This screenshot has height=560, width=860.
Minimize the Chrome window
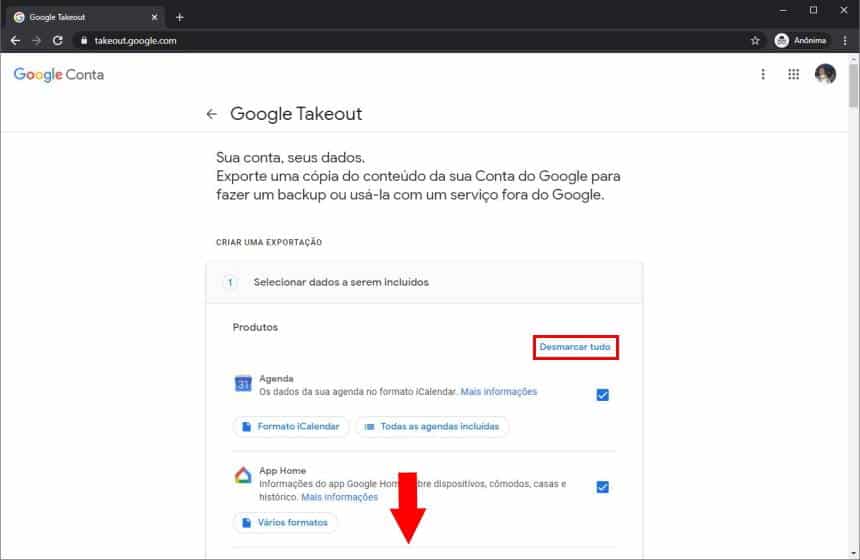click(784, 10)
